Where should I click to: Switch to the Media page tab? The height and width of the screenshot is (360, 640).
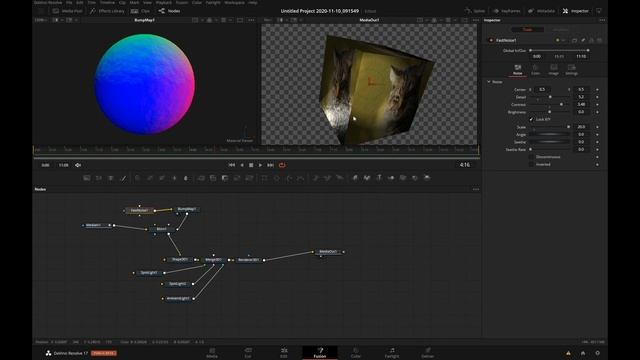pyautogui.click(x=212, y=353)
